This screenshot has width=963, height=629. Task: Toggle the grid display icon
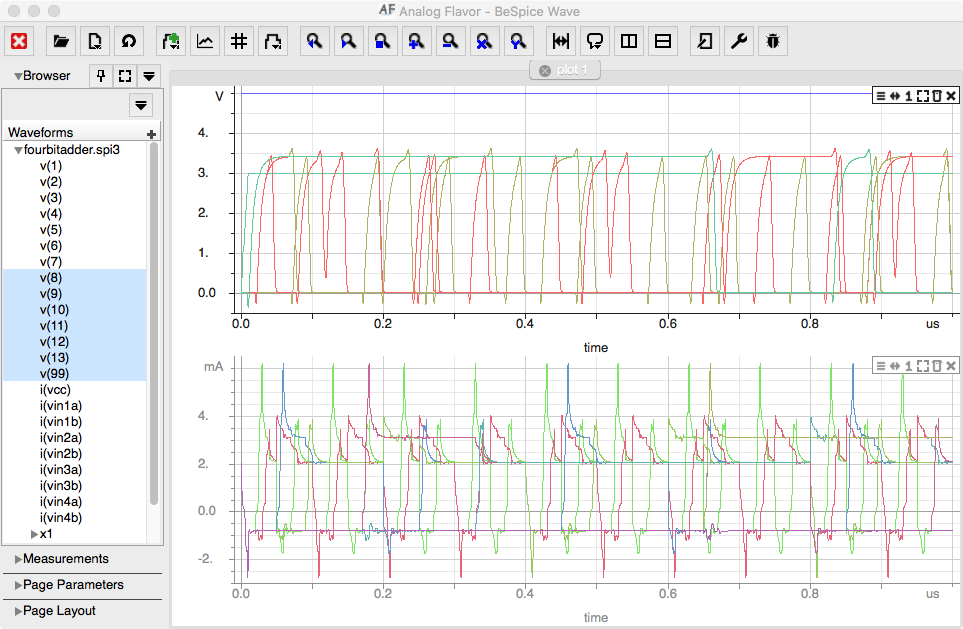[239, 40]
